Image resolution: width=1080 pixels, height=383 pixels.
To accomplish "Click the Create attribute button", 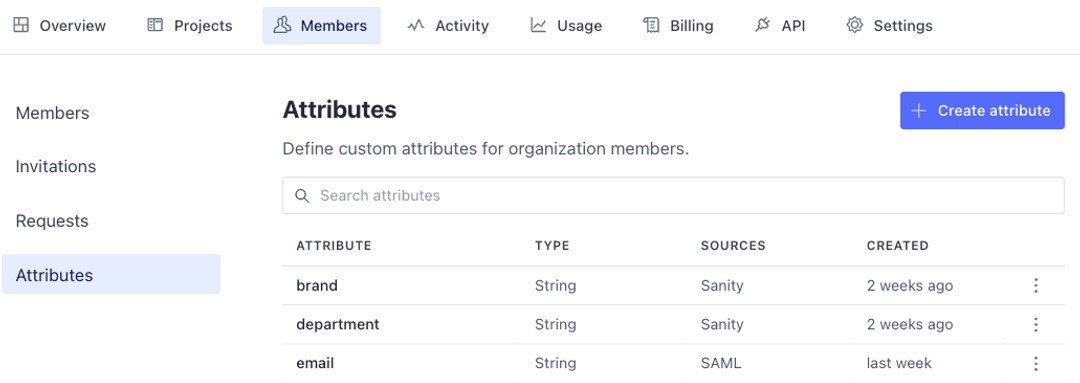I will (982, 111).
